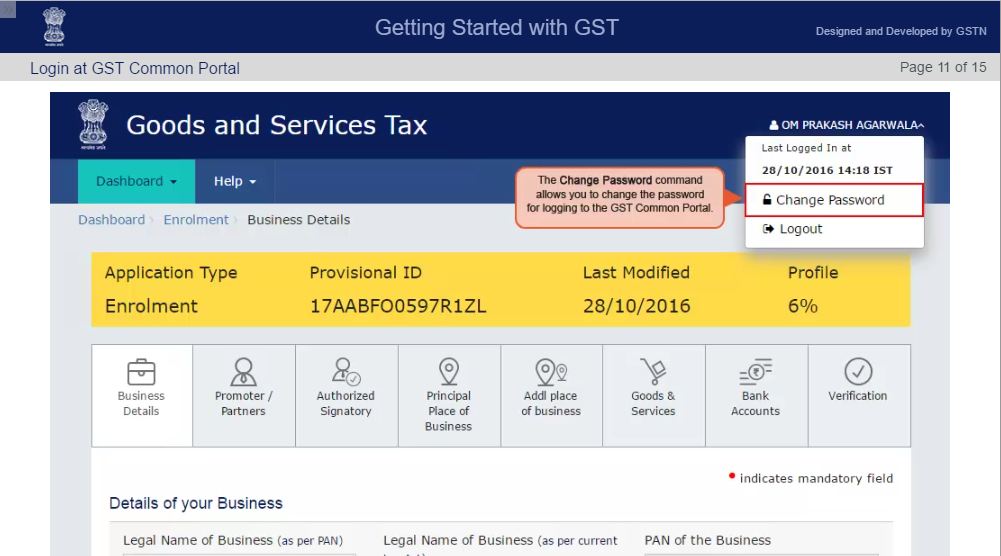Choose Change Password from user menu
Image resolution: width=1001 pixels, height=556 pixels.
coord(834,200)
